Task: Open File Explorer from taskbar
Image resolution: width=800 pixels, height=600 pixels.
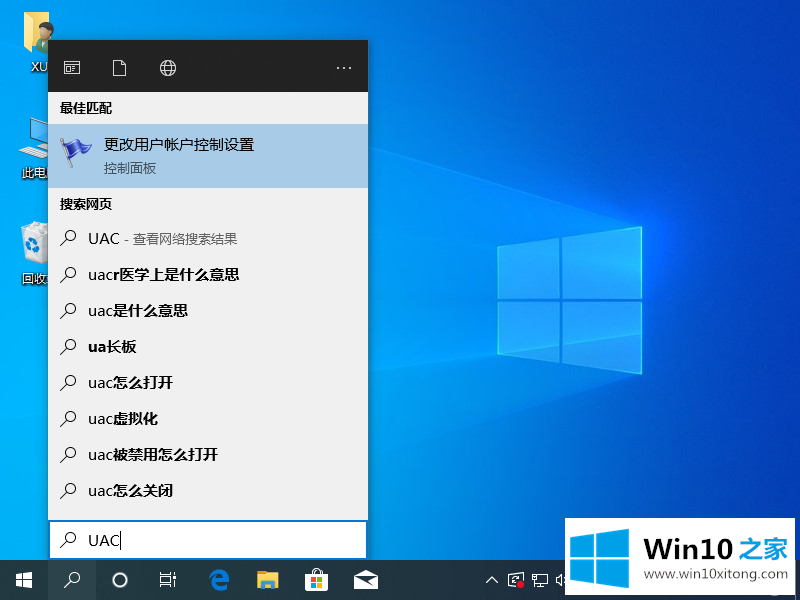Action: pyautogui.click(x=267, y=580)
